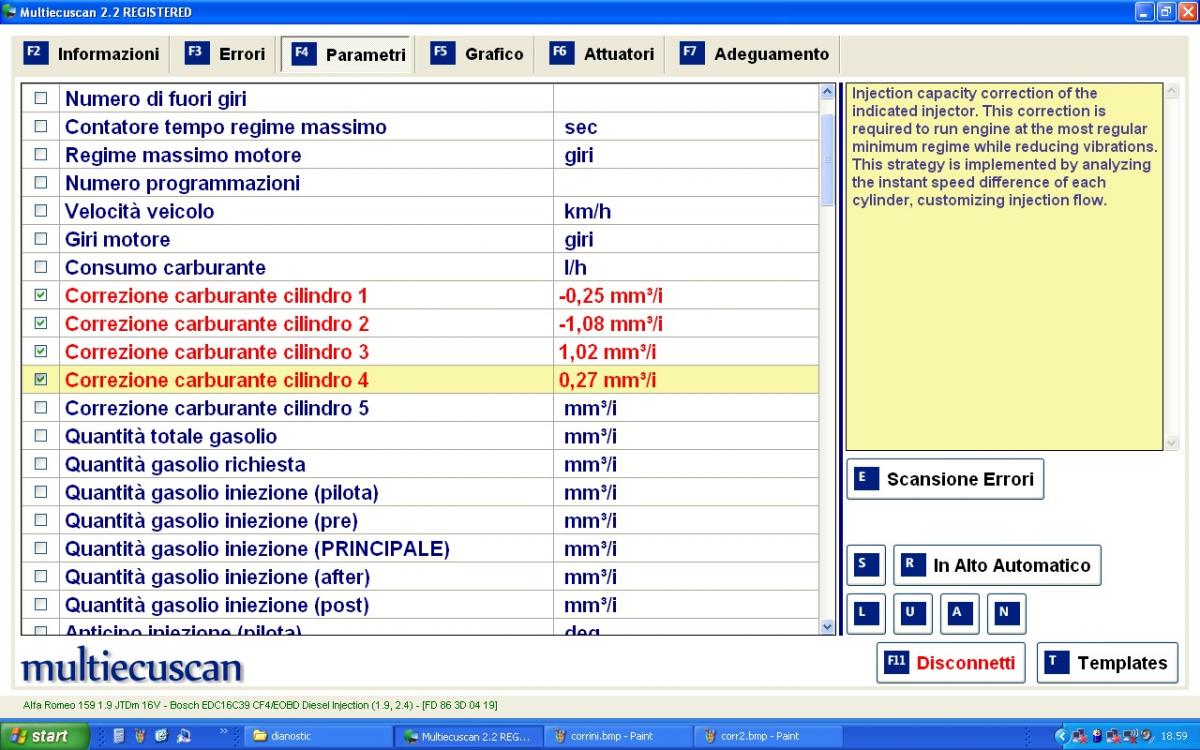Tick the Numero di fuori giri checkbox
The image size is (1200, 750).
pos(41,99)
